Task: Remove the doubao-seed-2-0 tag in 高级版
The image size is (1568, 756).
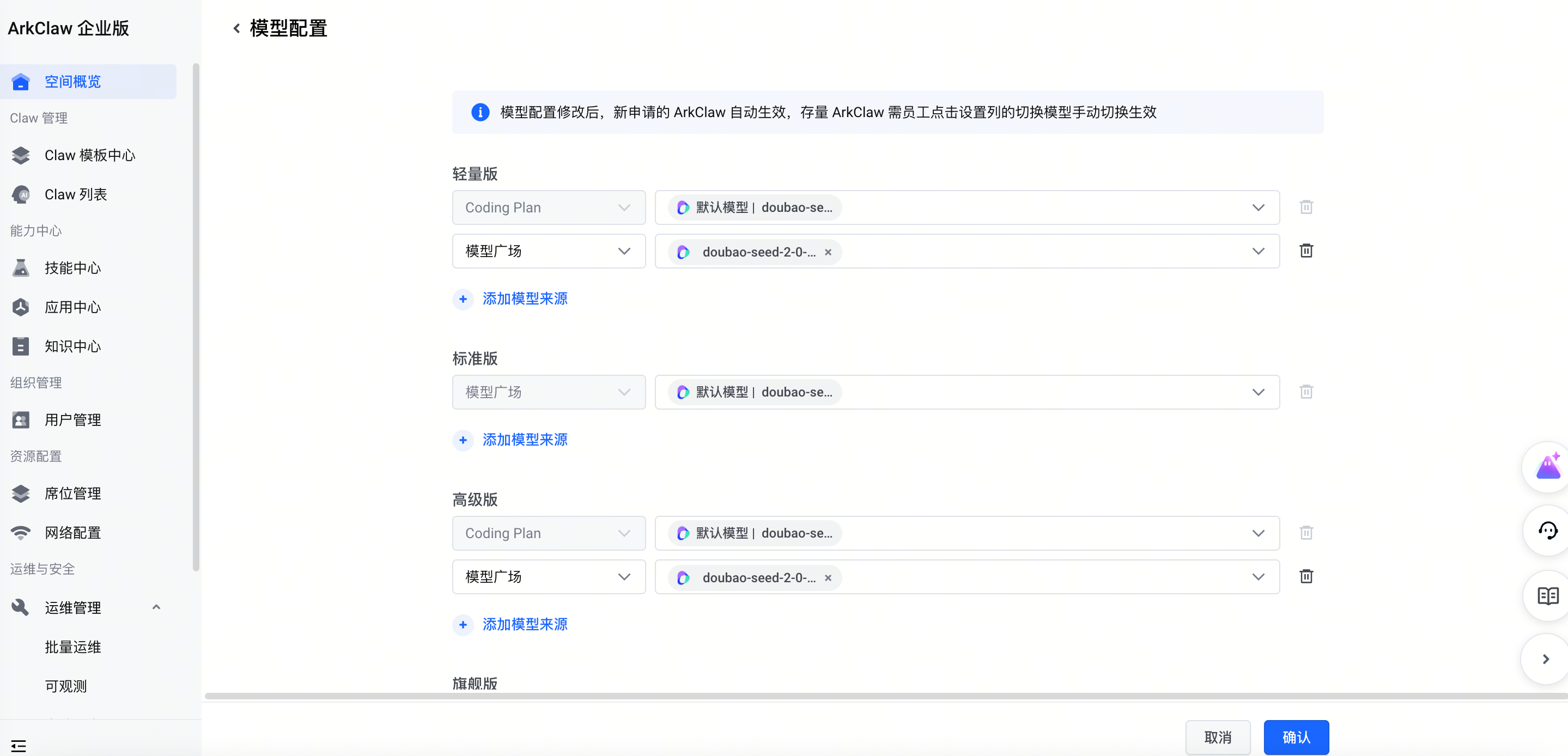Action: tap(828, 578)
